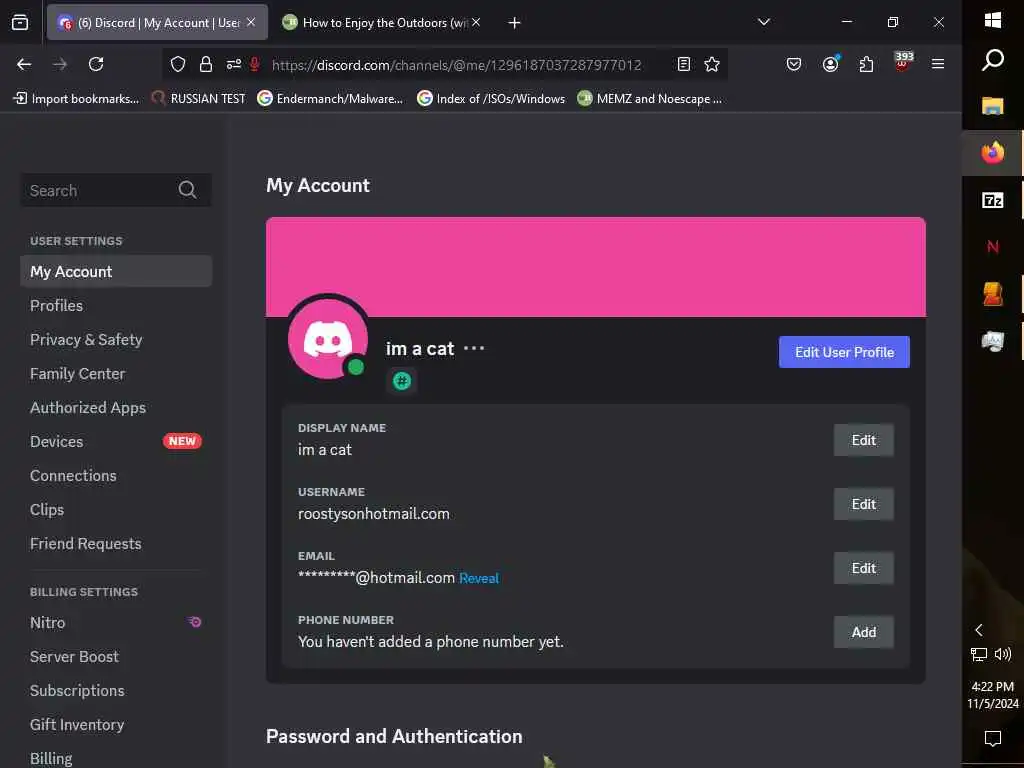The height and width of the screenshot is (768, 1024).
Task: Click the Discord profile avatar
Action: 328,338
